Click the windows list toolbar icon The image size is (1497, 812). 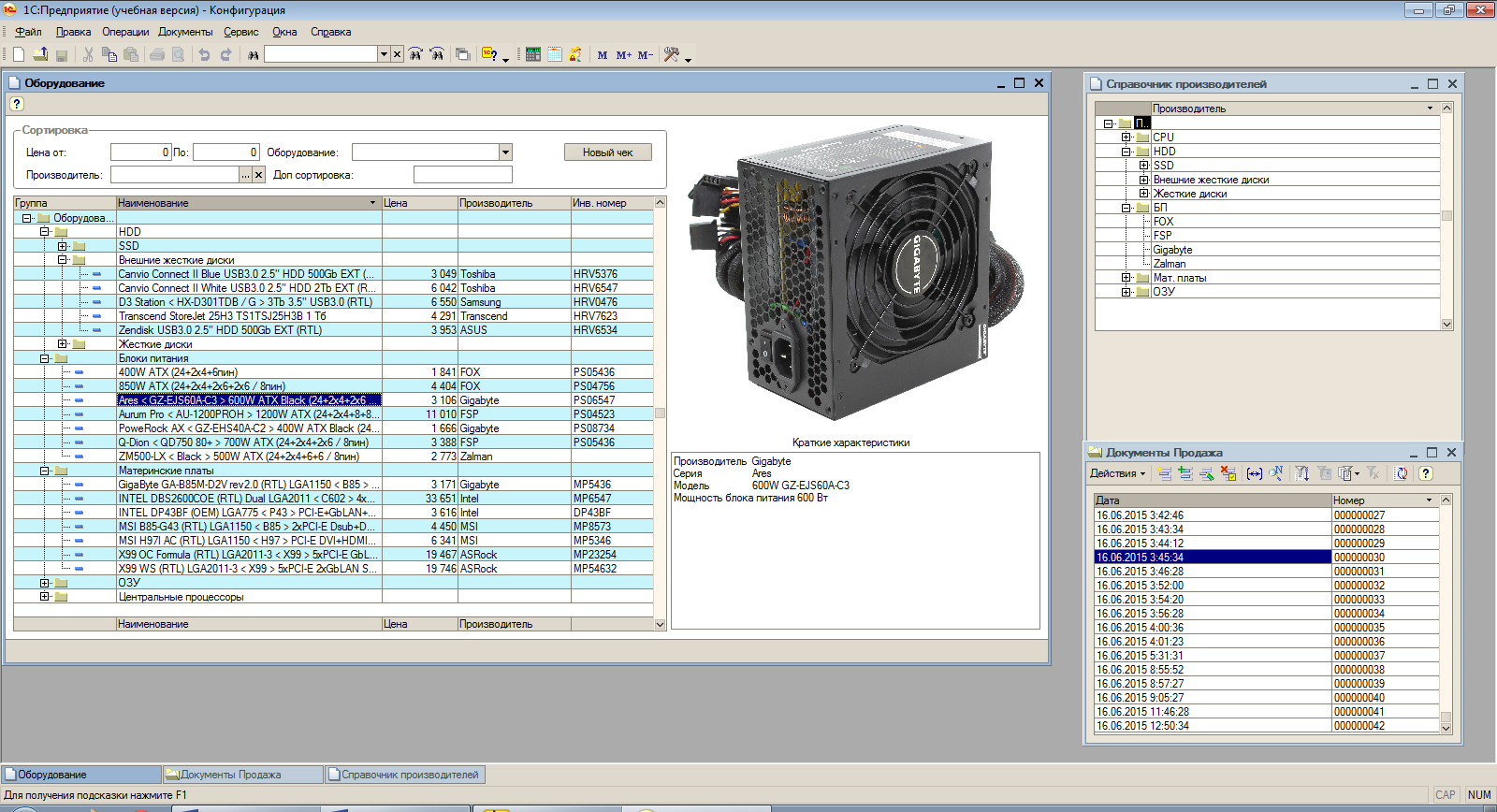tap(462, 54)
